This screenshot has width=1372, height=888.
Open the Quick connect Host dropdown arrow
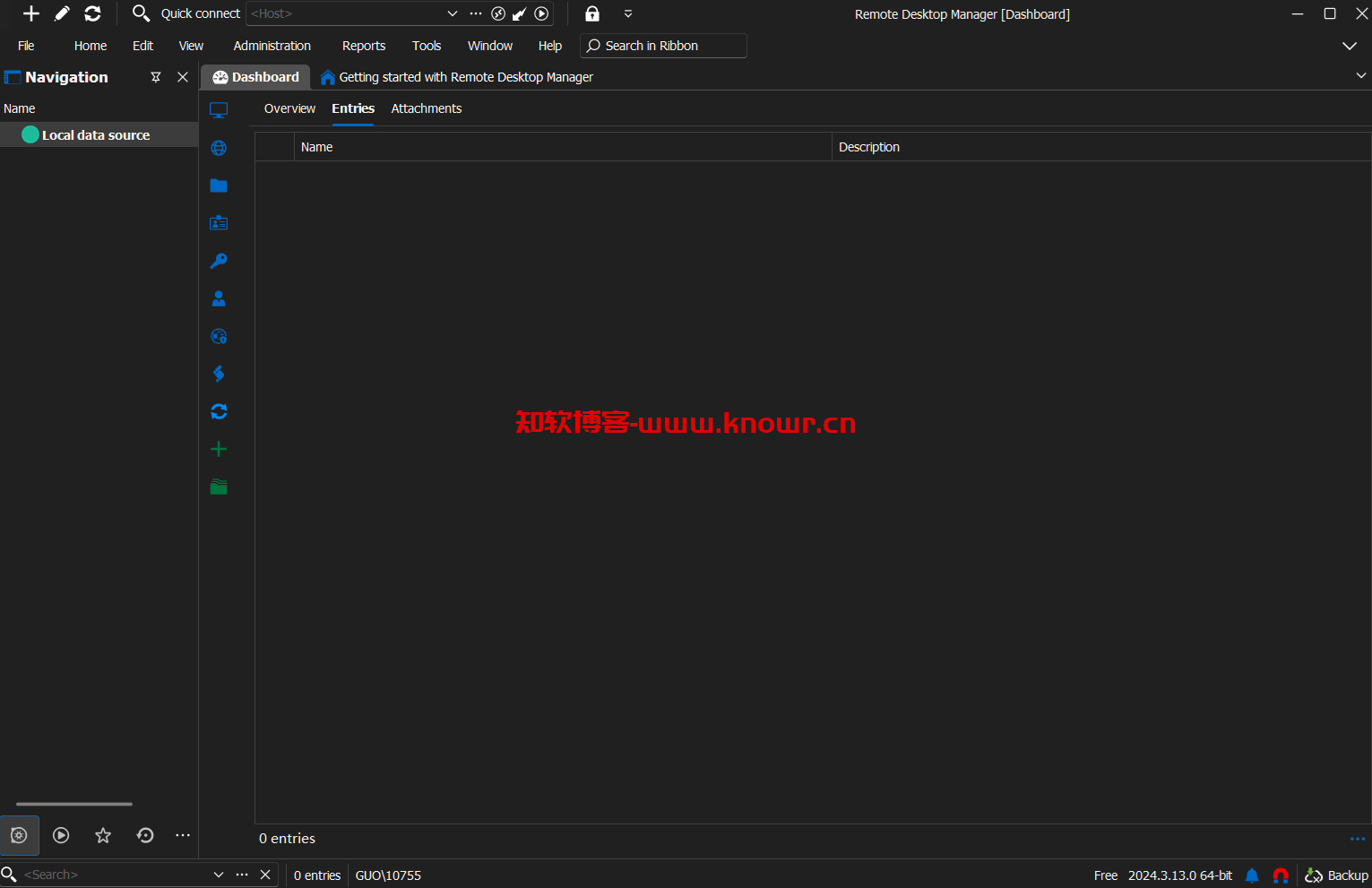453,13
